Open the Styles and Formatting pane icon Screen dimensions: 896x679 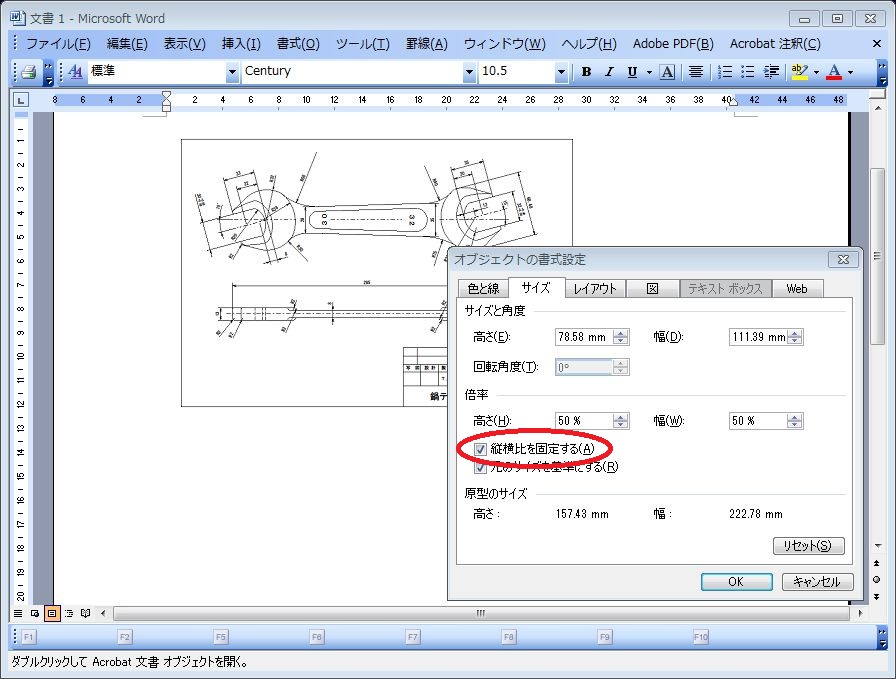point(75,72)
